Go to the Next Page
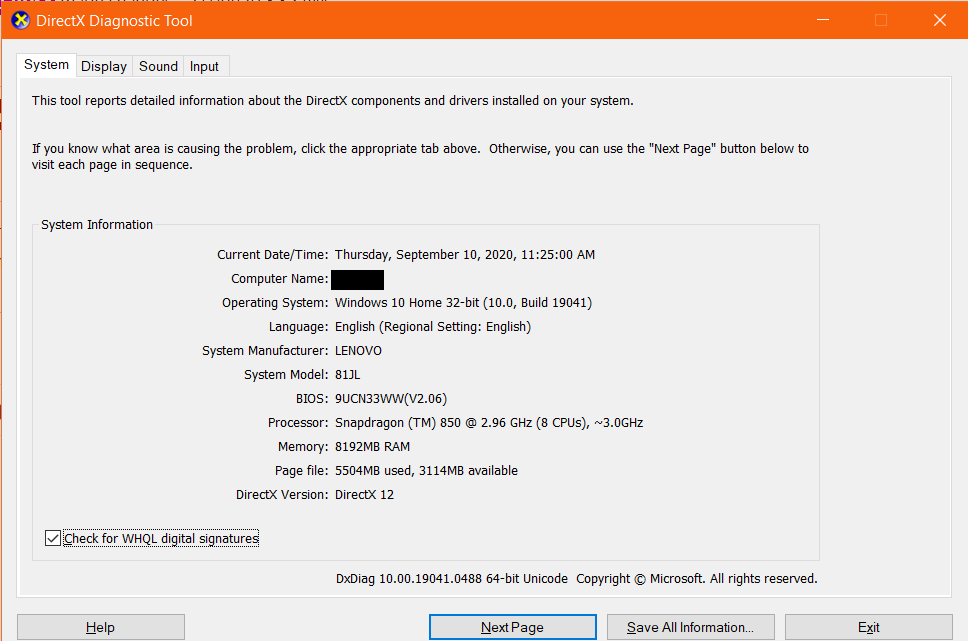The height and width of the screenshot is (641, 968). tap(512, 627)
